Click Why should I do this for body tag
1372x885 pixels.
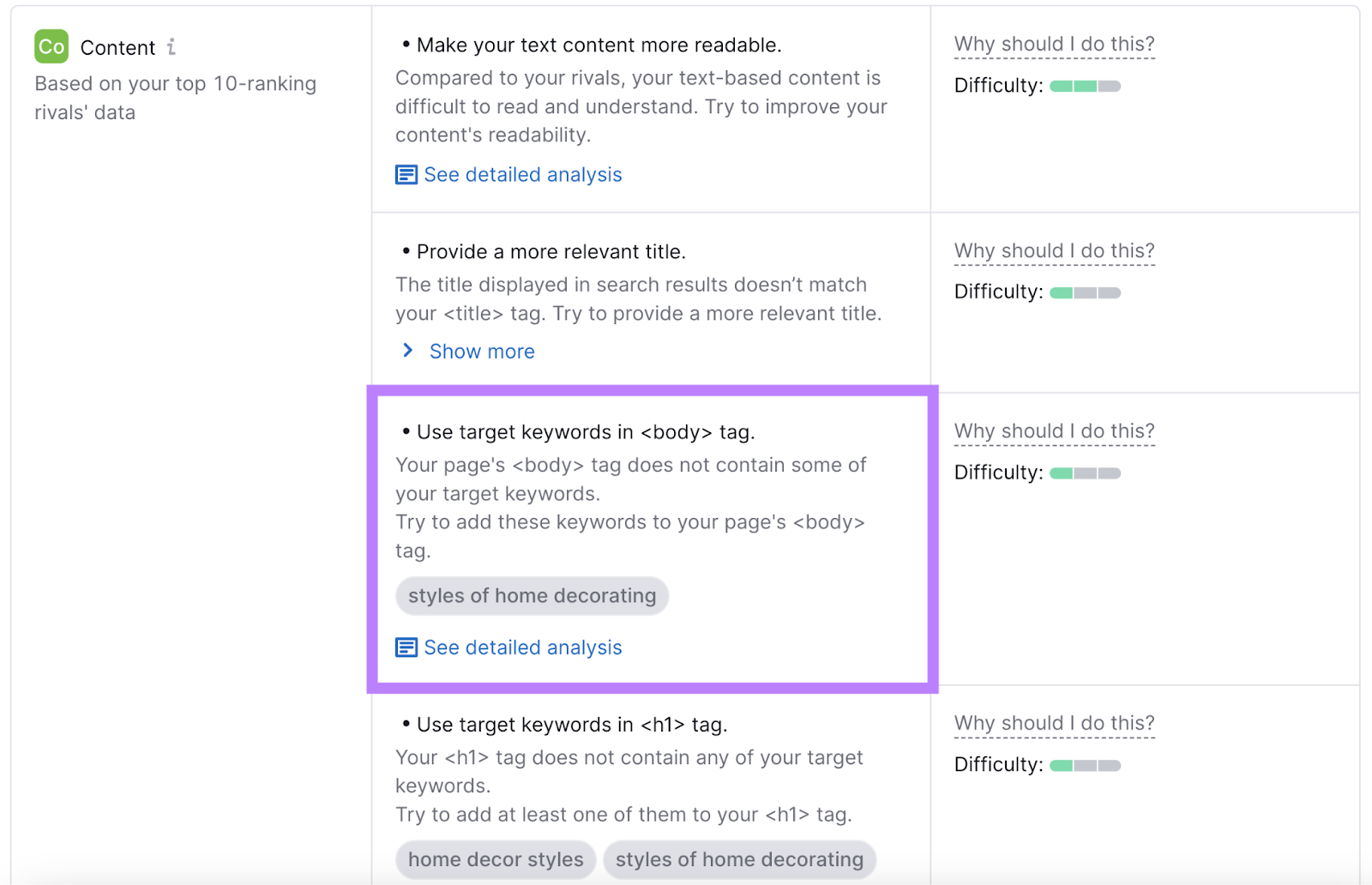tap(1054, 431)
